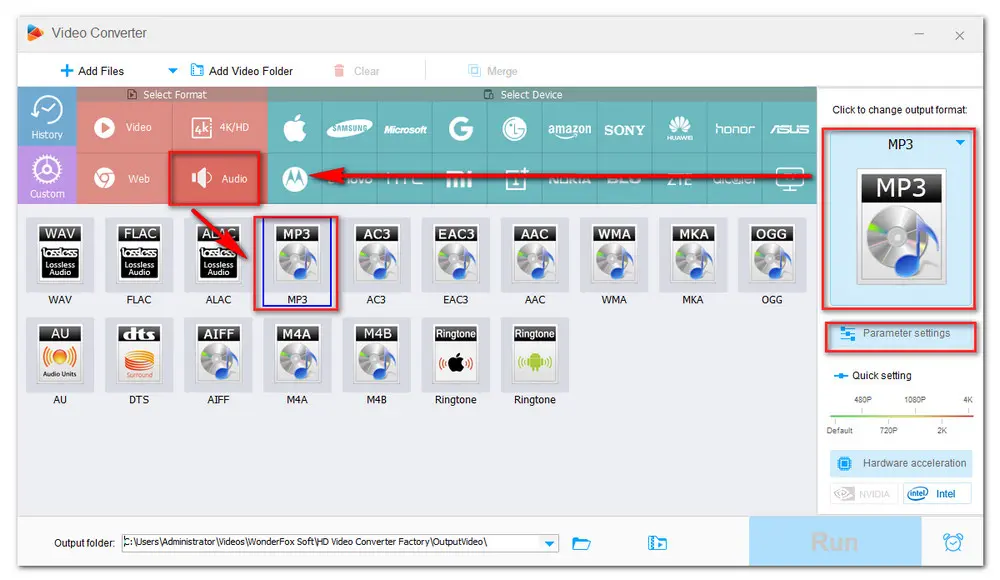Open the alarm clock scheduler icon

click(953, 542)
